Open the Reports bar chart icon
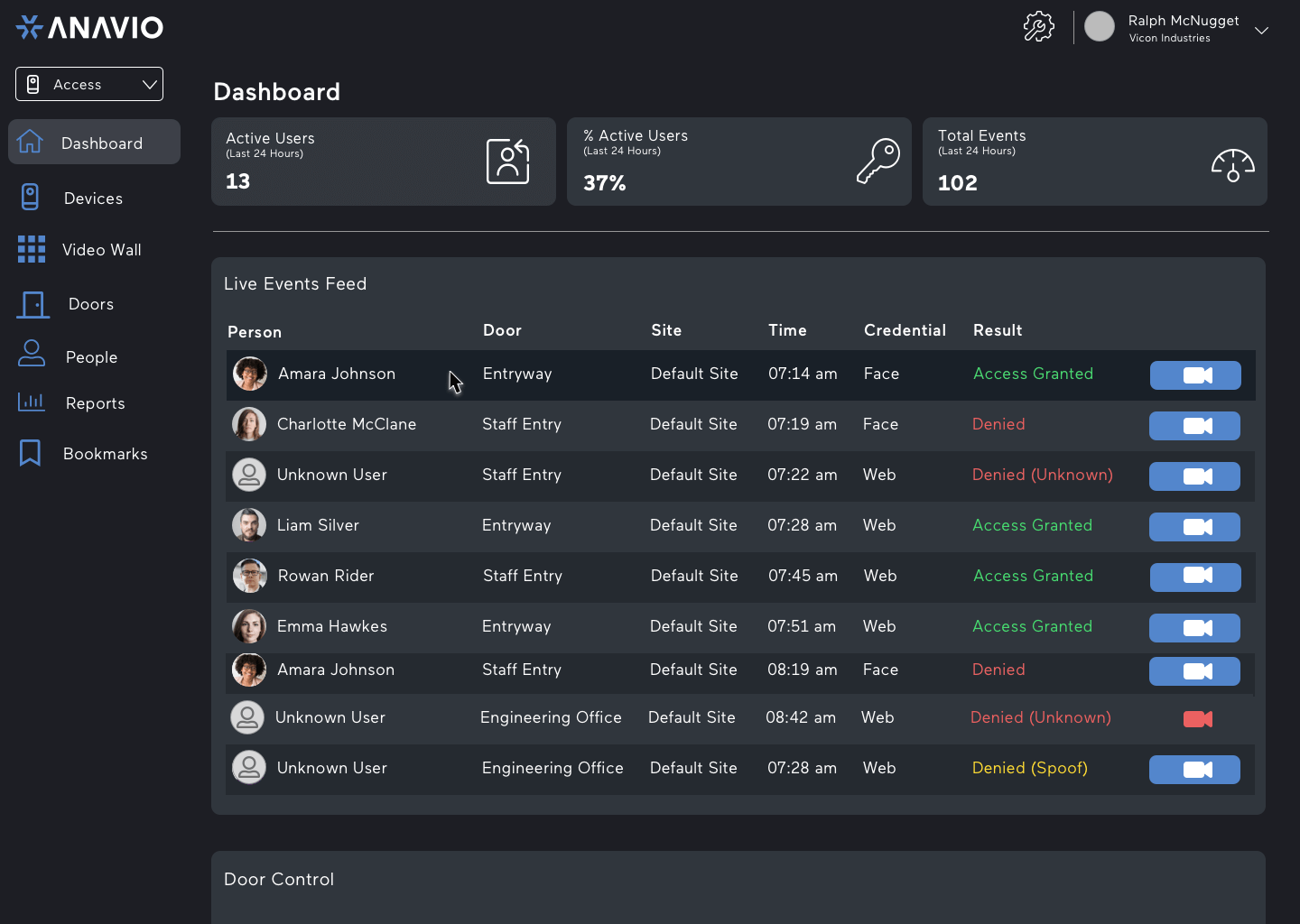The image size is (1300, 924). 31,402
